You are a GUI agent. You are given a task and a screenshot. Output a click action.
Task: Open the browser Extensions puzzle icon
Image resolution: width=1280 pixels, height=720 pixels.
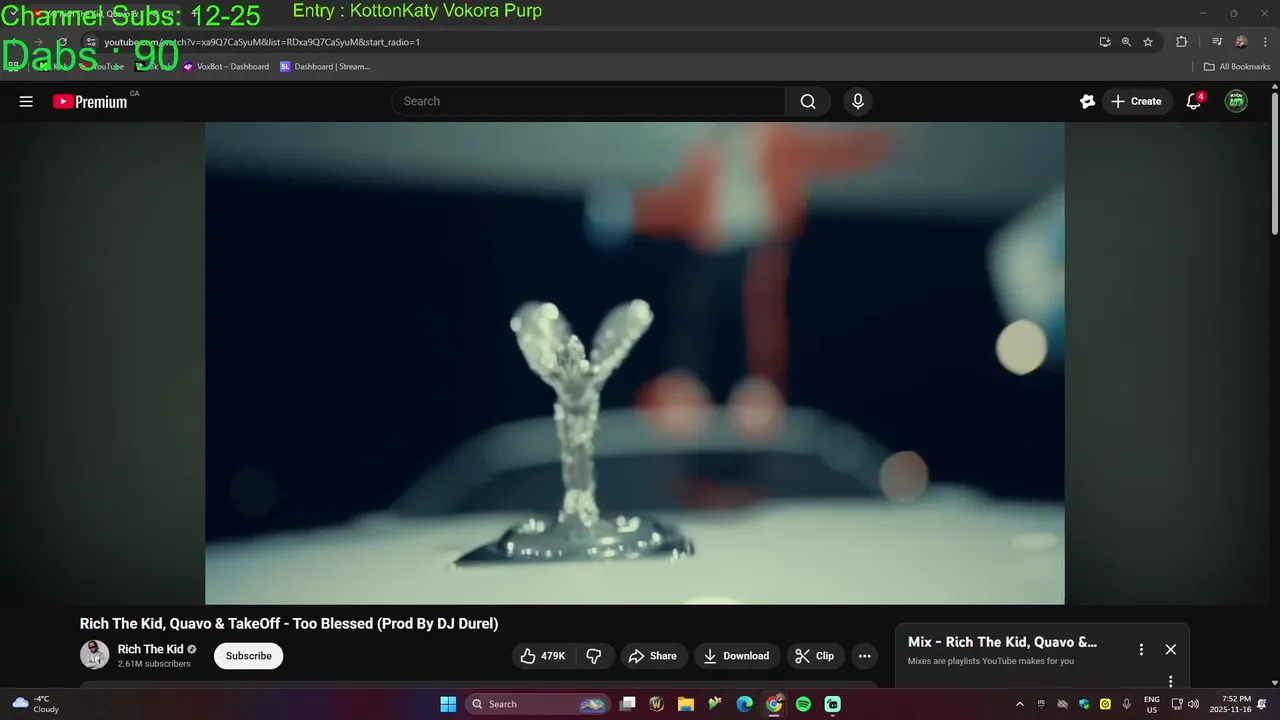1181,42
